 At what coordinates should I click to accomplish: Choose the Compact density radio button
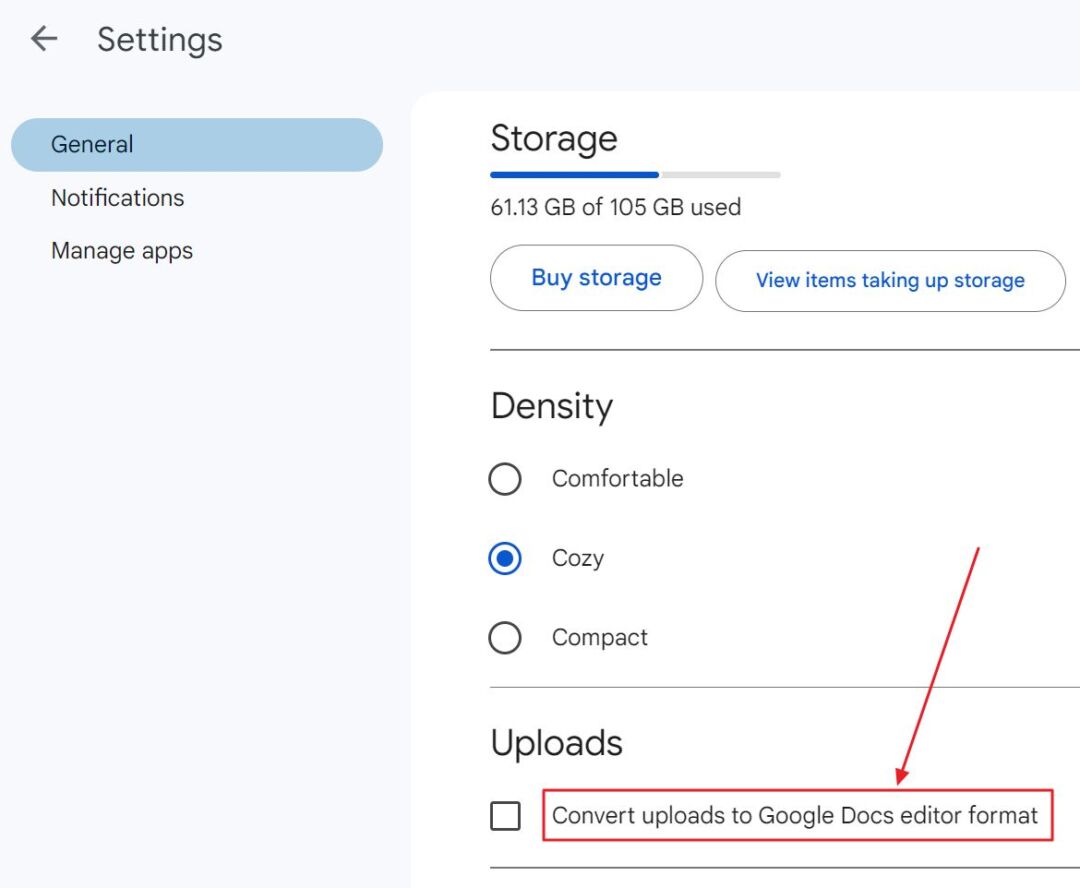point(505,638)
